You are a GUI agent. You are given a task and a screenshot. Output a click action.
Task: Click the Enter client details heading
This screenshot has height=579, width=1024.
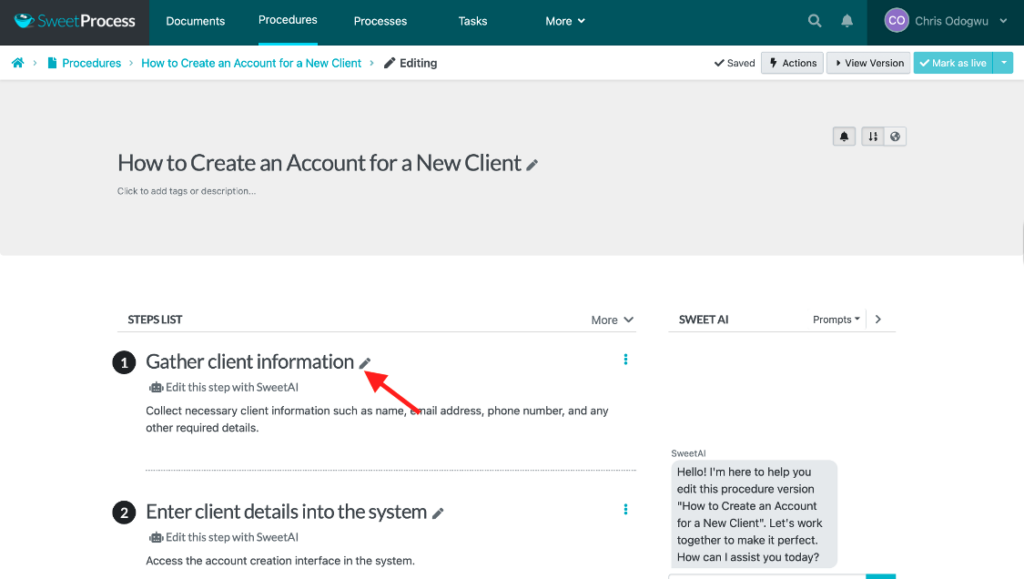tap(286, 512)
